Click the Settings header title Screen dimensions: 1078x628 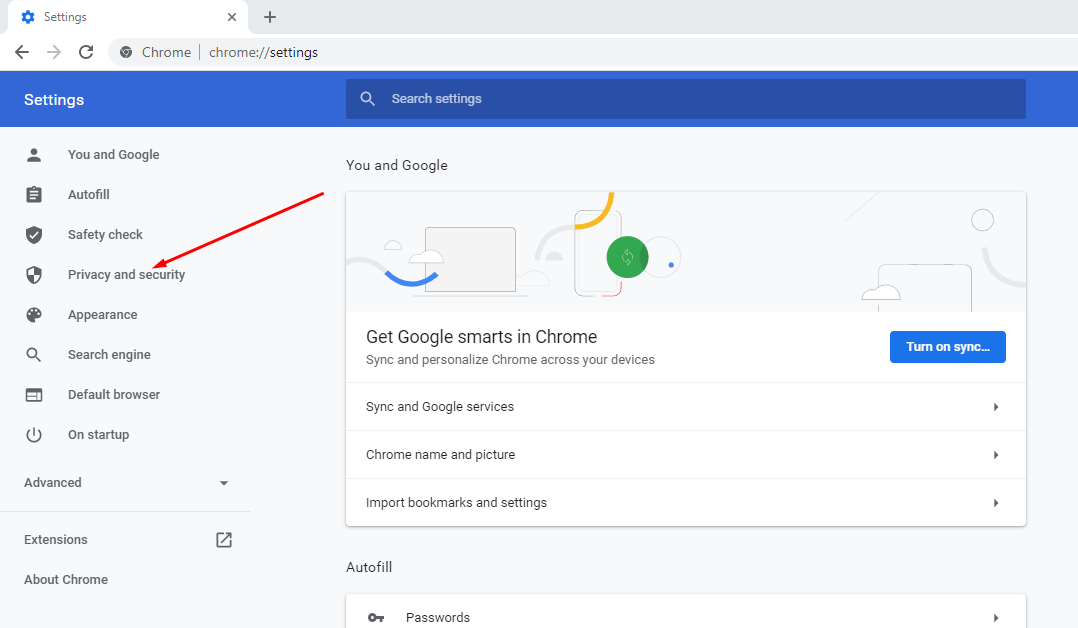click(54, 100)
